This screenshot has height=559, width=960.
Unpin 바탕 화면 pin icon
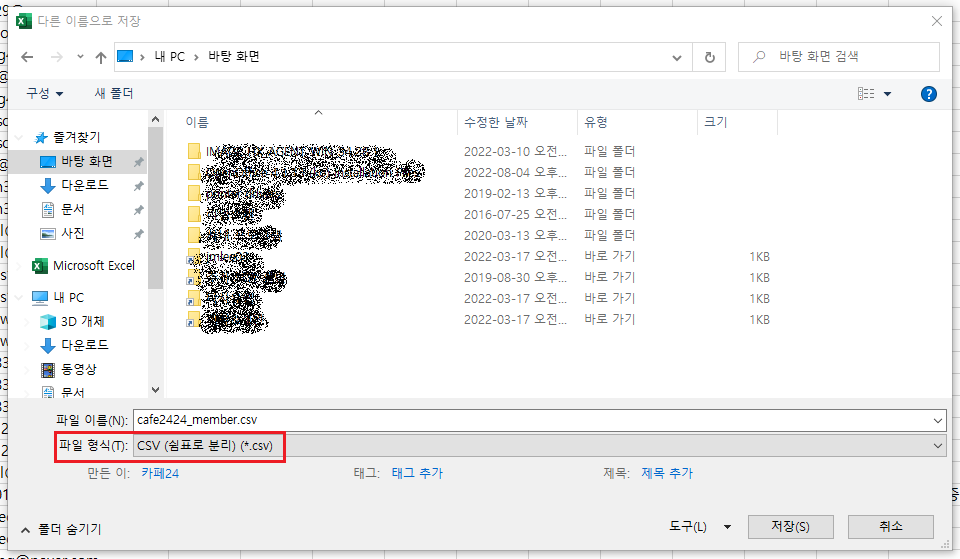[138, 162]
